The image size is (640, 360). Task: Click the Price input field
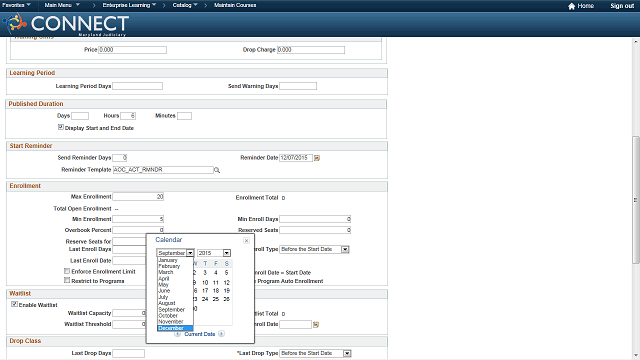(x=132, y=50)
